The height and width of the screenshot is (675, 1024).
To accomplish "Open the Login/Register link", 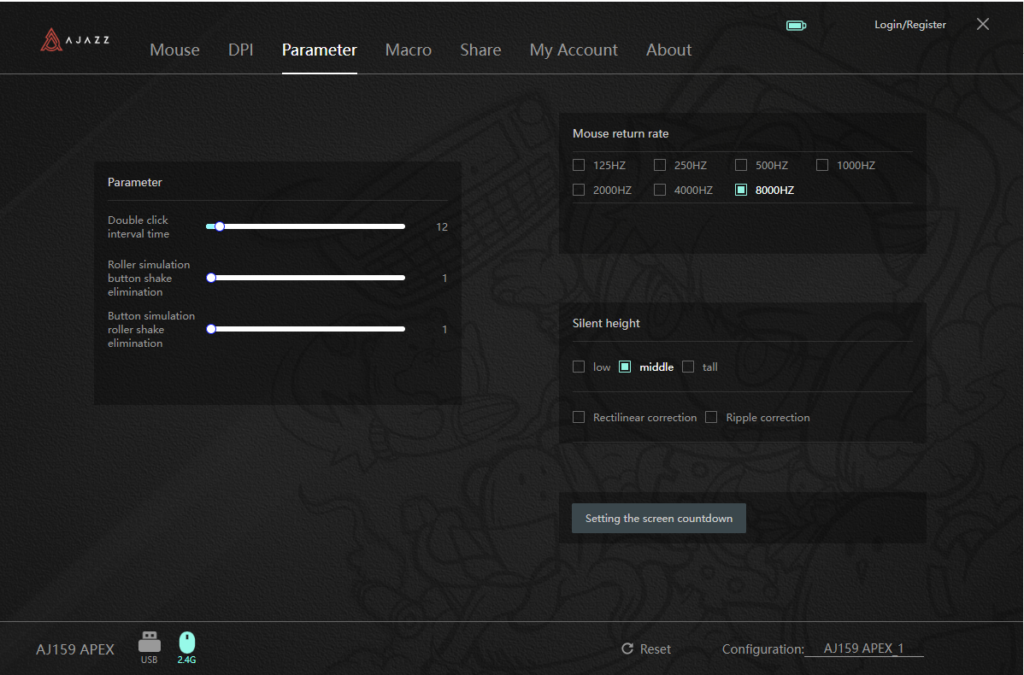I will (x=910, y=25).
